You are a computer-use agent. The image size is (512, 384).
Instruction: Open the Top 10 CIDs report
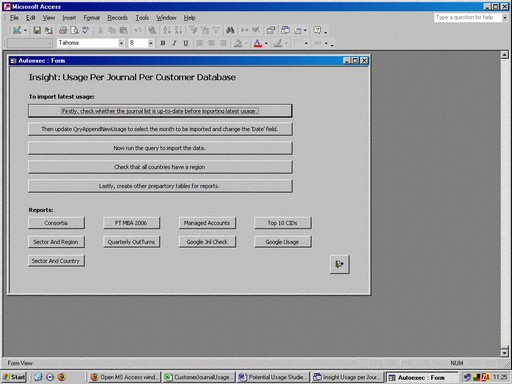click(x=283, y=223)
